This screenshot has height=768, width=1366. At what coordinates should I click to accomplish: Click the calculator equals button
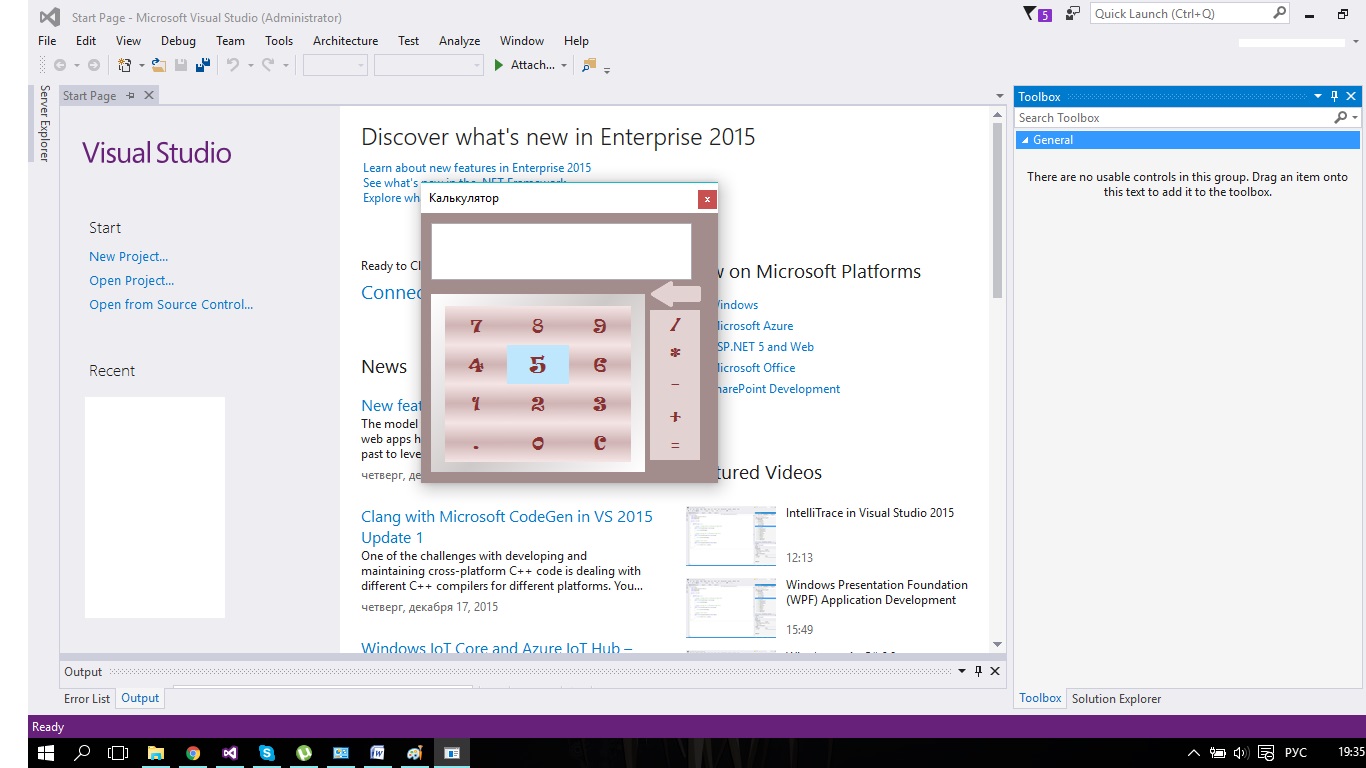tap(675, 446)
